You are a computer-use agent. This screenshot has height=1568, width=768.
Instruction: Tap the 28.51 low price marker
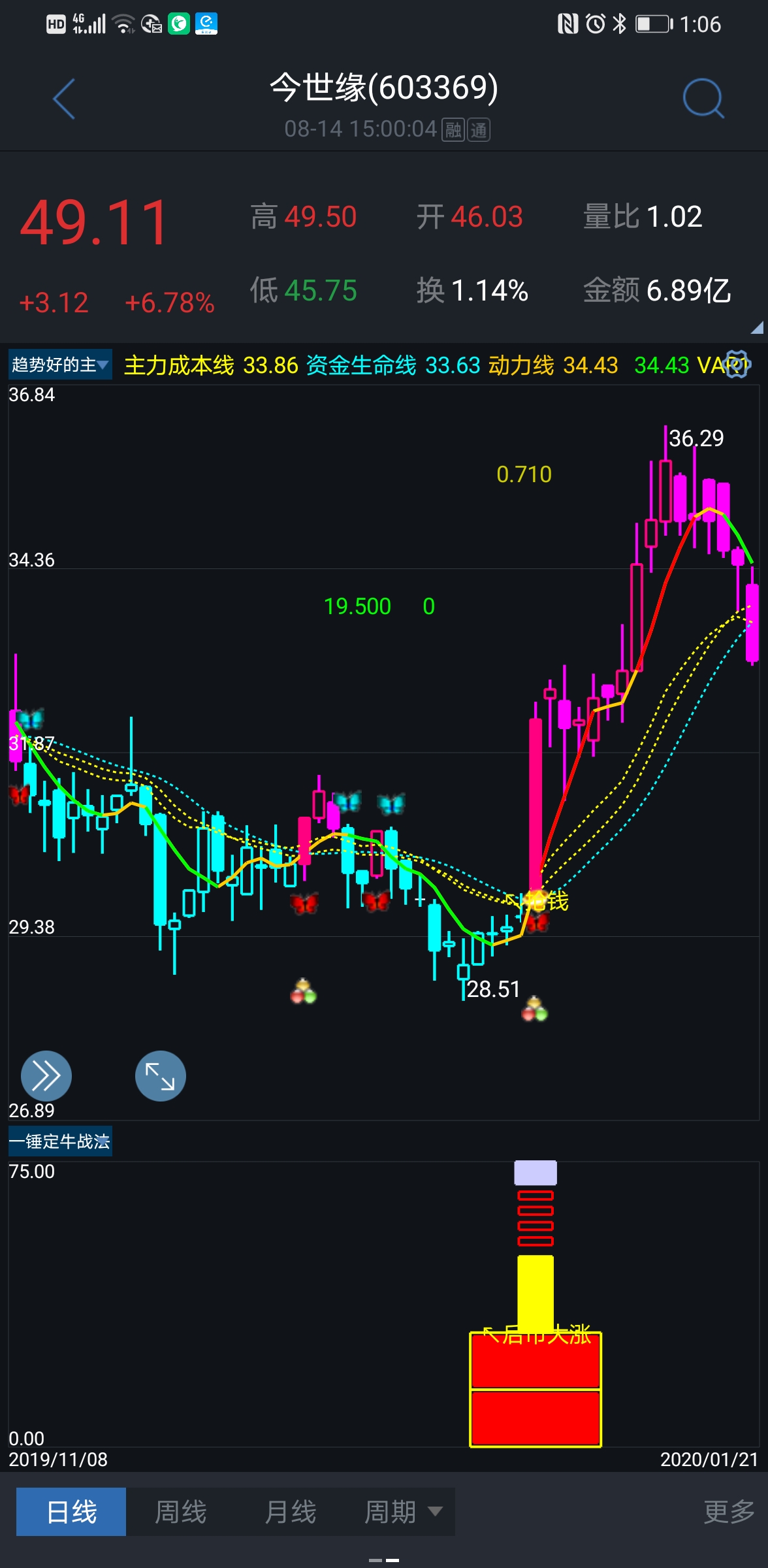coord(493,989)
